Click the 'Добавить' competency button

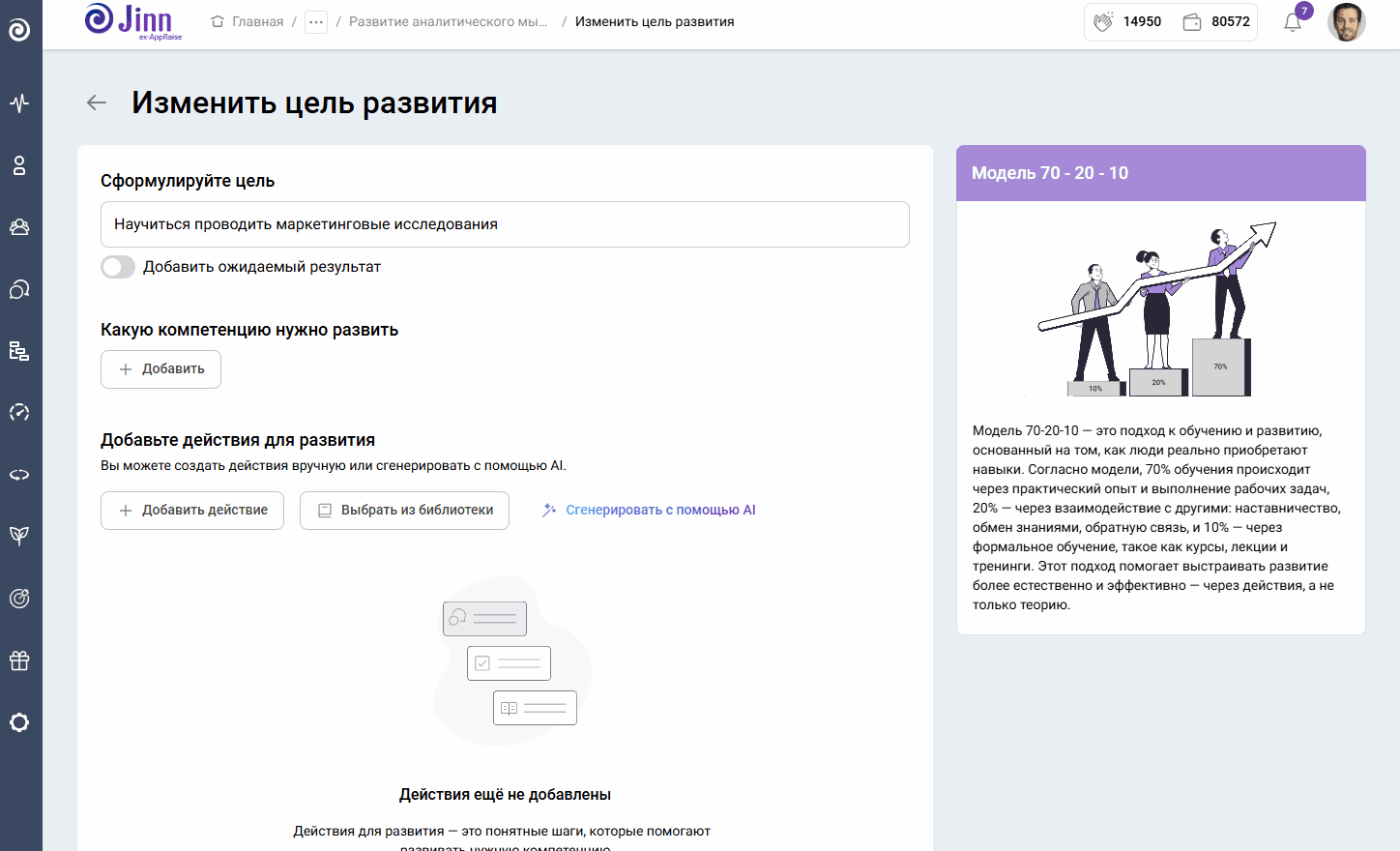pos(160,368)
